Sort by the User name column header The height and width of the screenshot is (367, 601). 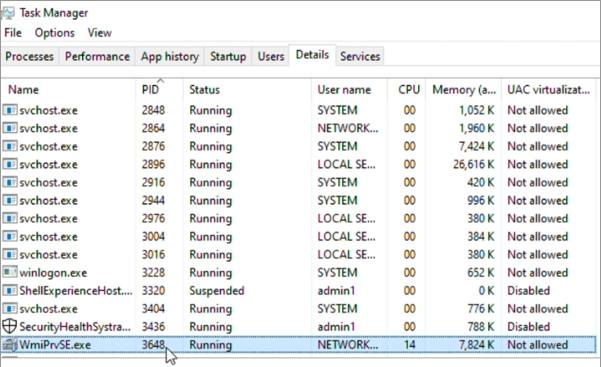(x=350, y=89)
